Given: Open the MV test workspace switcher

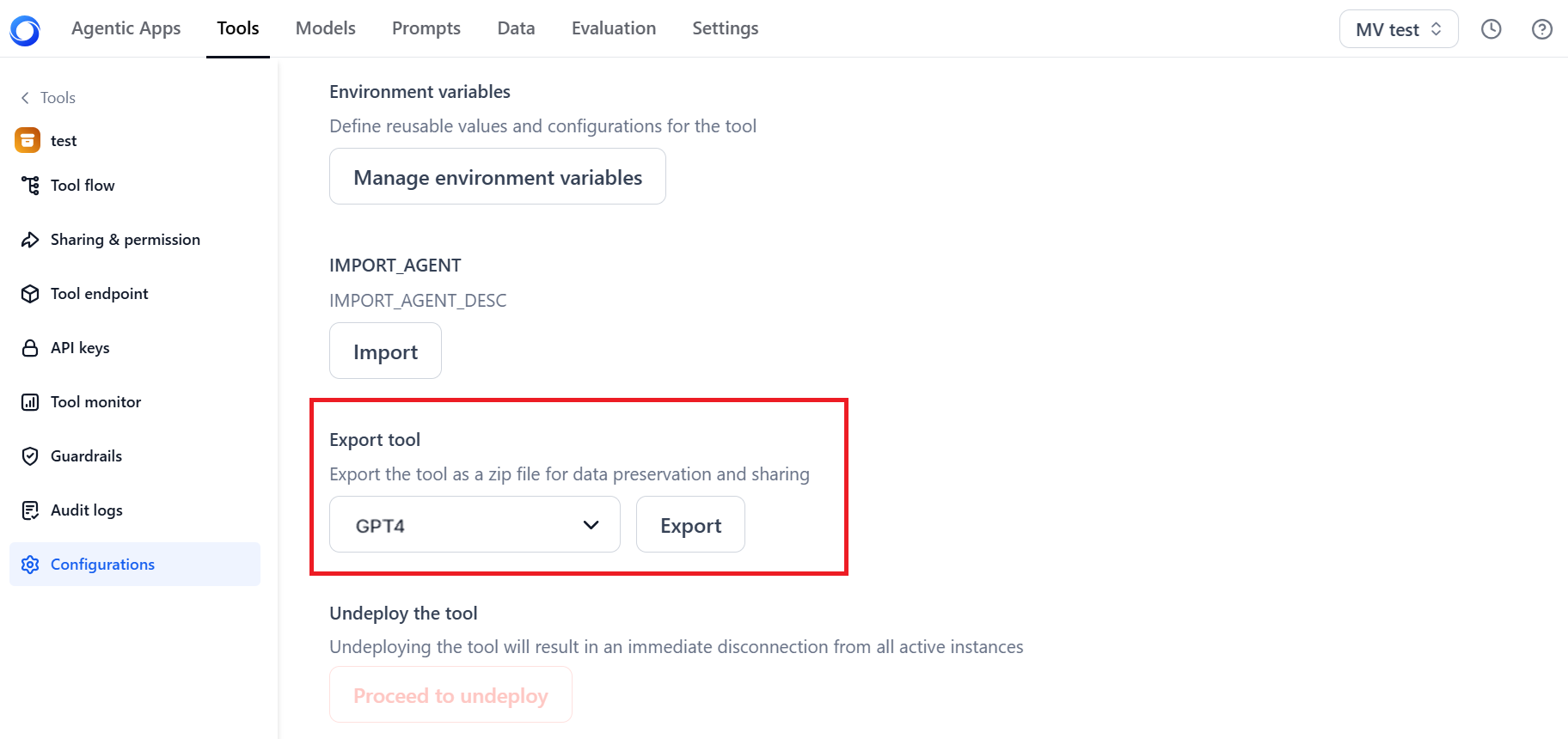Looking at the screenshot, I should (1399, 29).
